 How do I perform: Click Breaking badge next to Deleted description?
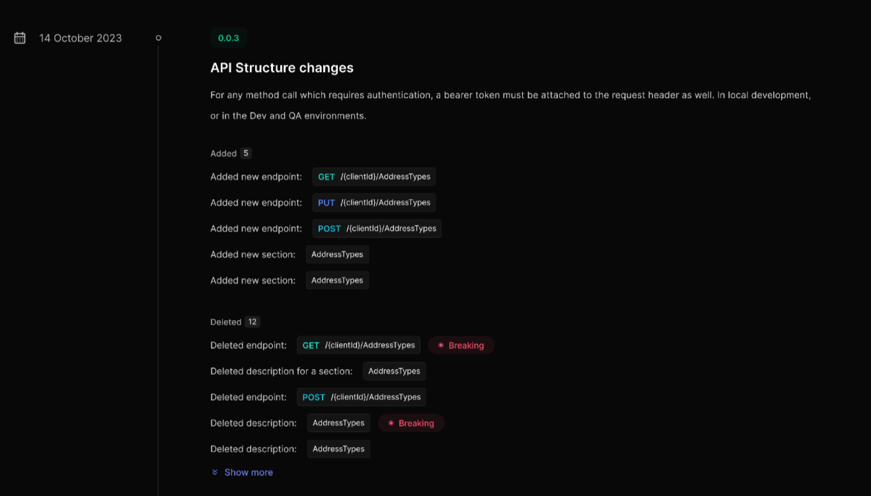[411, 424]
